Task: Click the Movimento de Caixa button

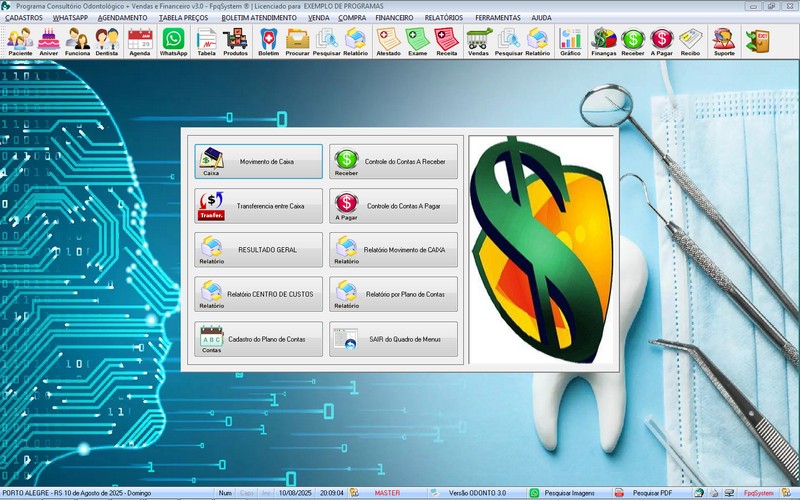Action: coord(259,161)
